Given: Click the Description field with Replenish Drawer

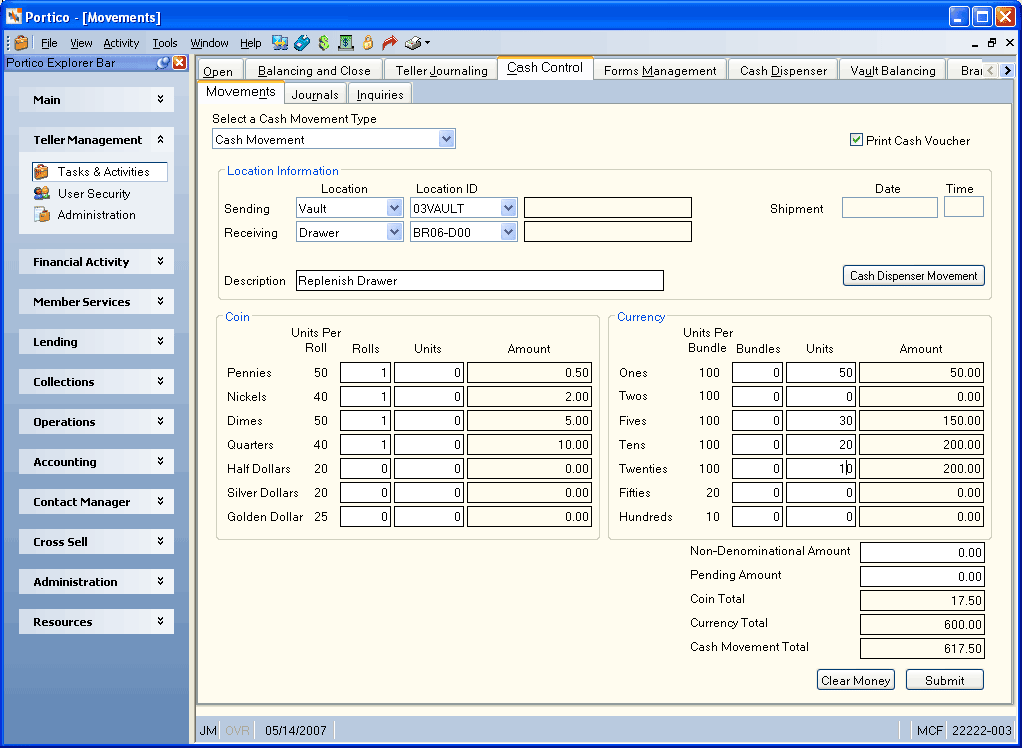Looking at the screenshot, I should (480, 281).
